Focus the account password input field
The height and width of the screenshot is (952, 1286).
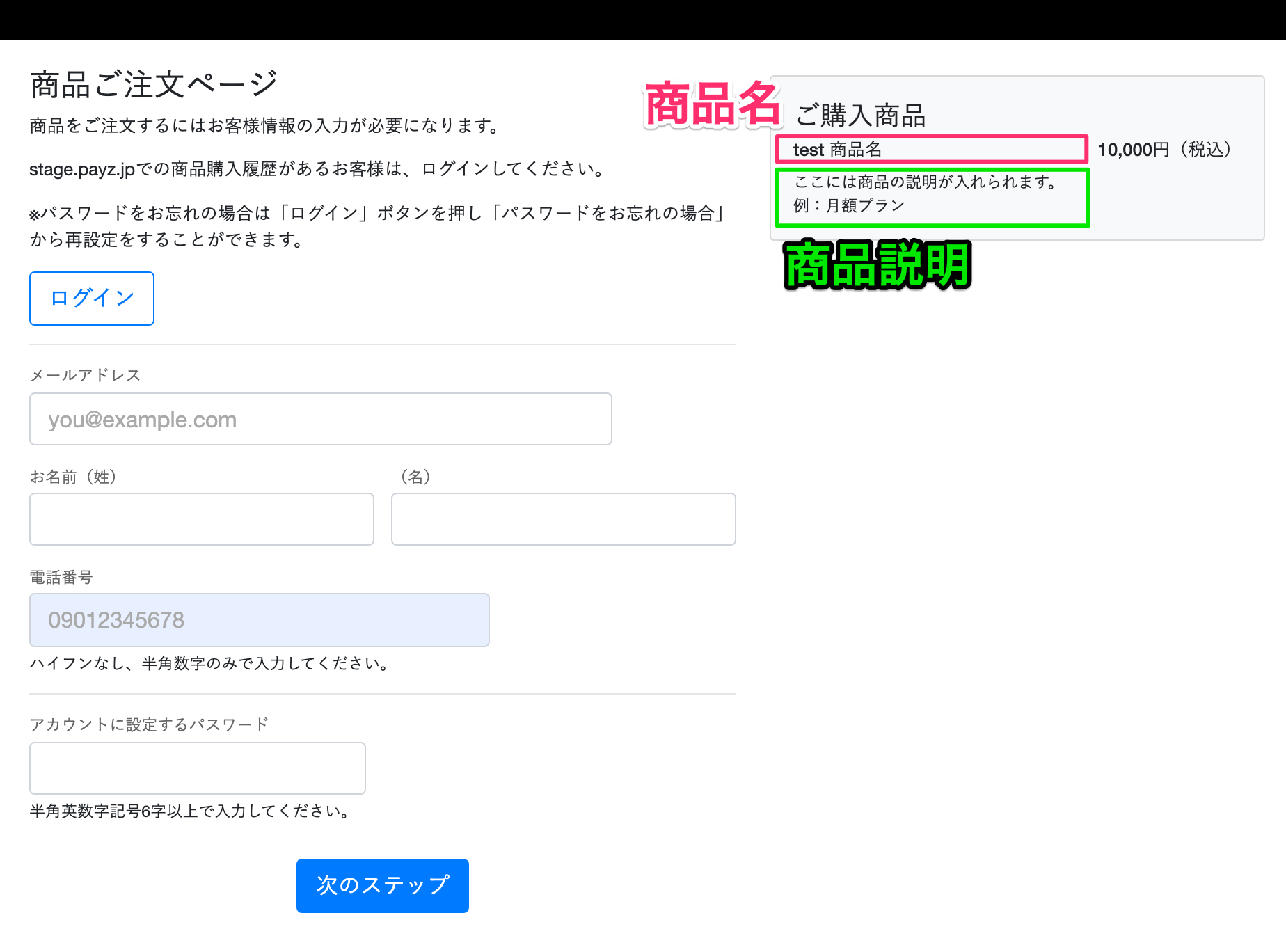click(197, 768)
